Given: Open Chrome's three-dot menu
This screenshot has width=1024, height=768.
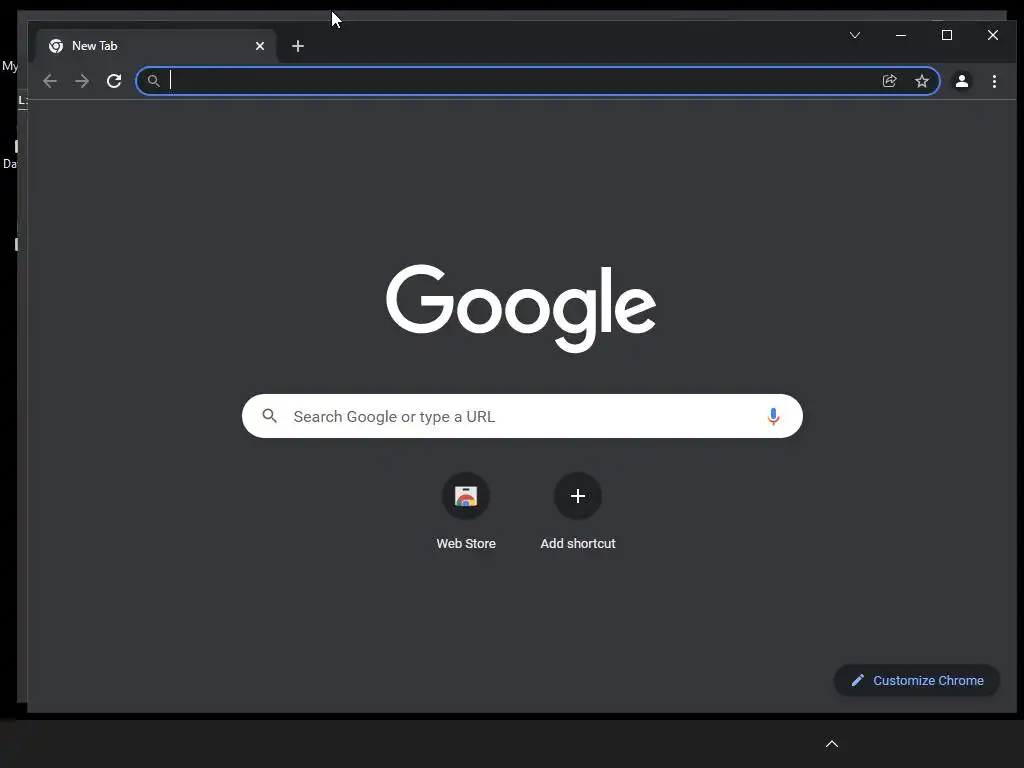Looking at the screenshot, I should [994, 81].
